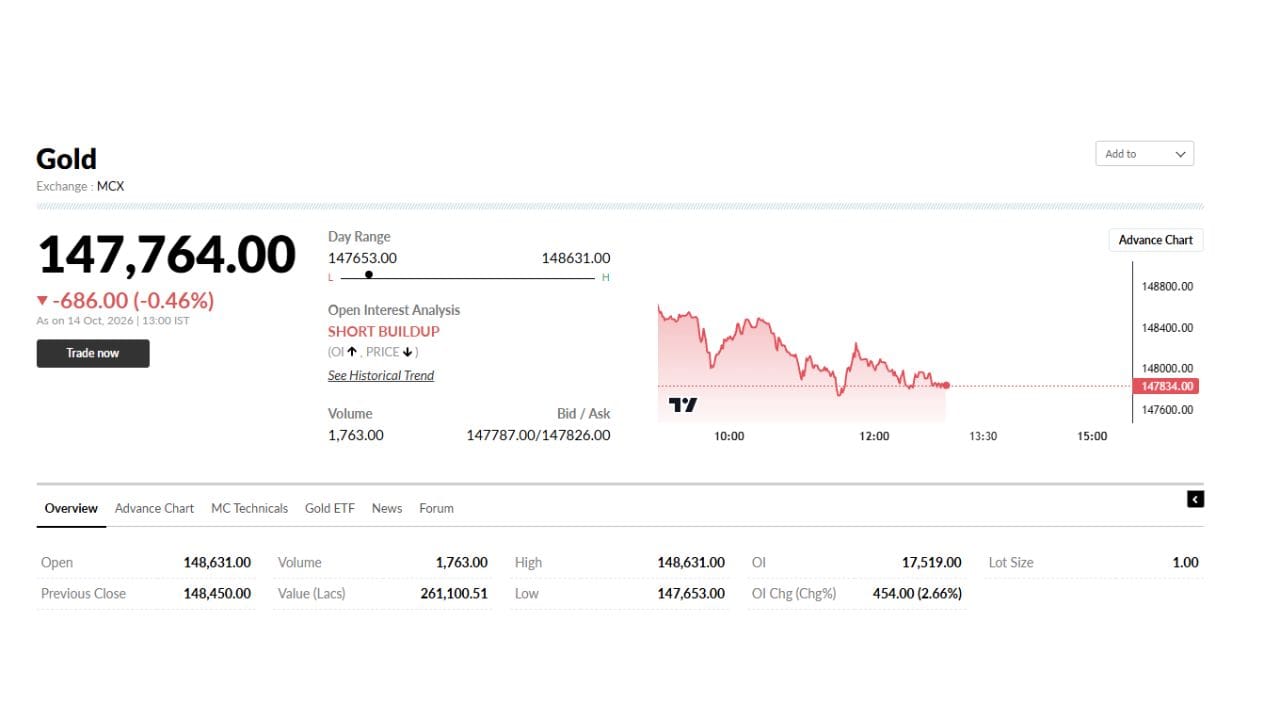1280x720 pixels.
Task: Click the current price 147,764.00
Action: (x=166, y=255)
